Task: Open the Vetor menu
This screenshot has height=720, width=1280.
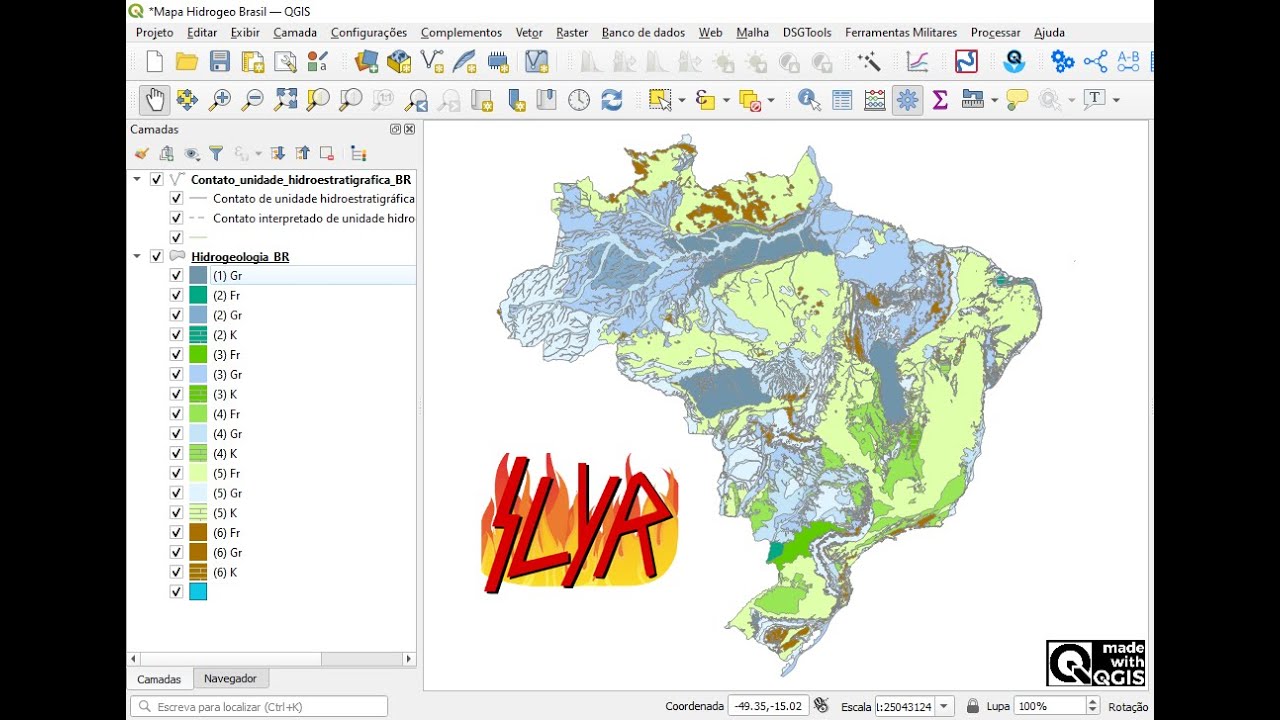Action: tap(529, 32)
